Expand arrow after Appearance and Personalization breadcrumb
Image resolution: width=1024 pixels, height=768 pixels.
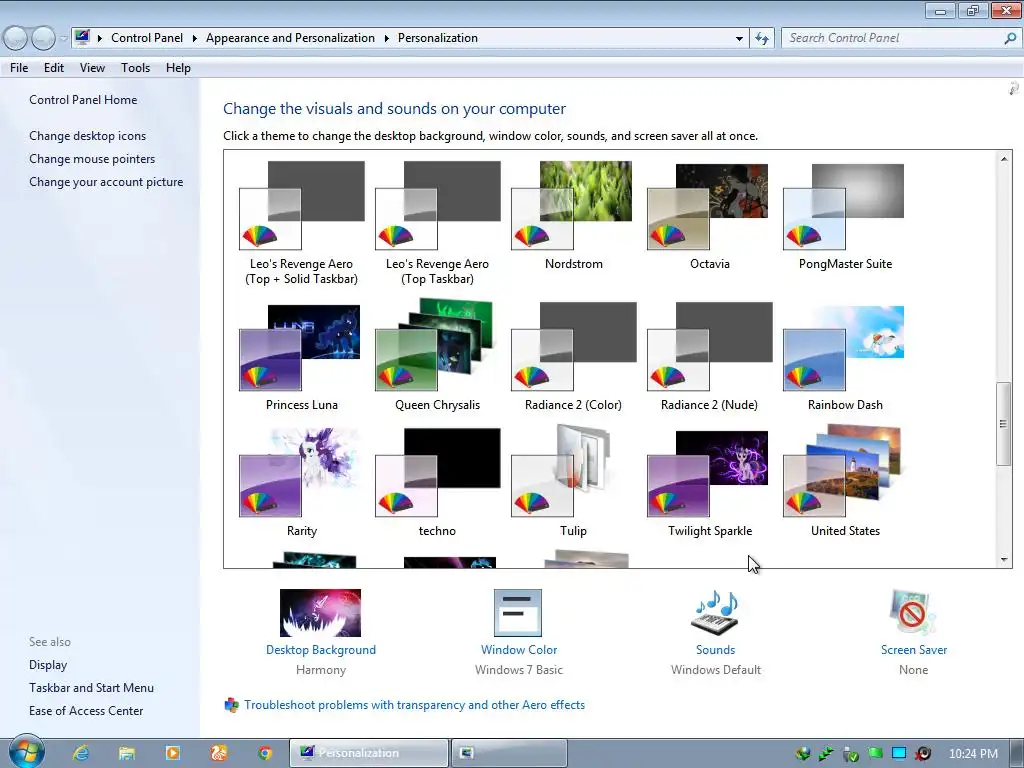[387, 38]
